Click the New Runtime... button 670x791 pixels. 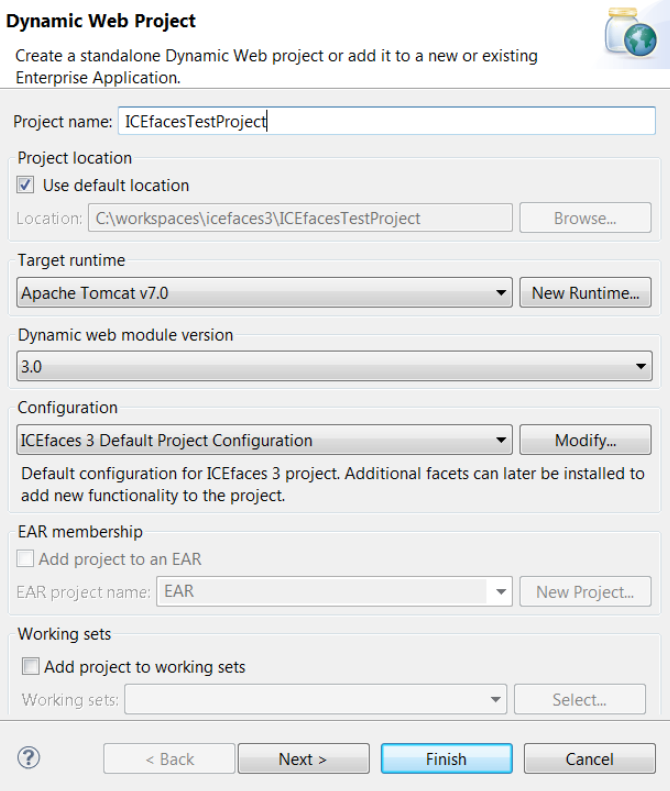click(x=585, y=293)
